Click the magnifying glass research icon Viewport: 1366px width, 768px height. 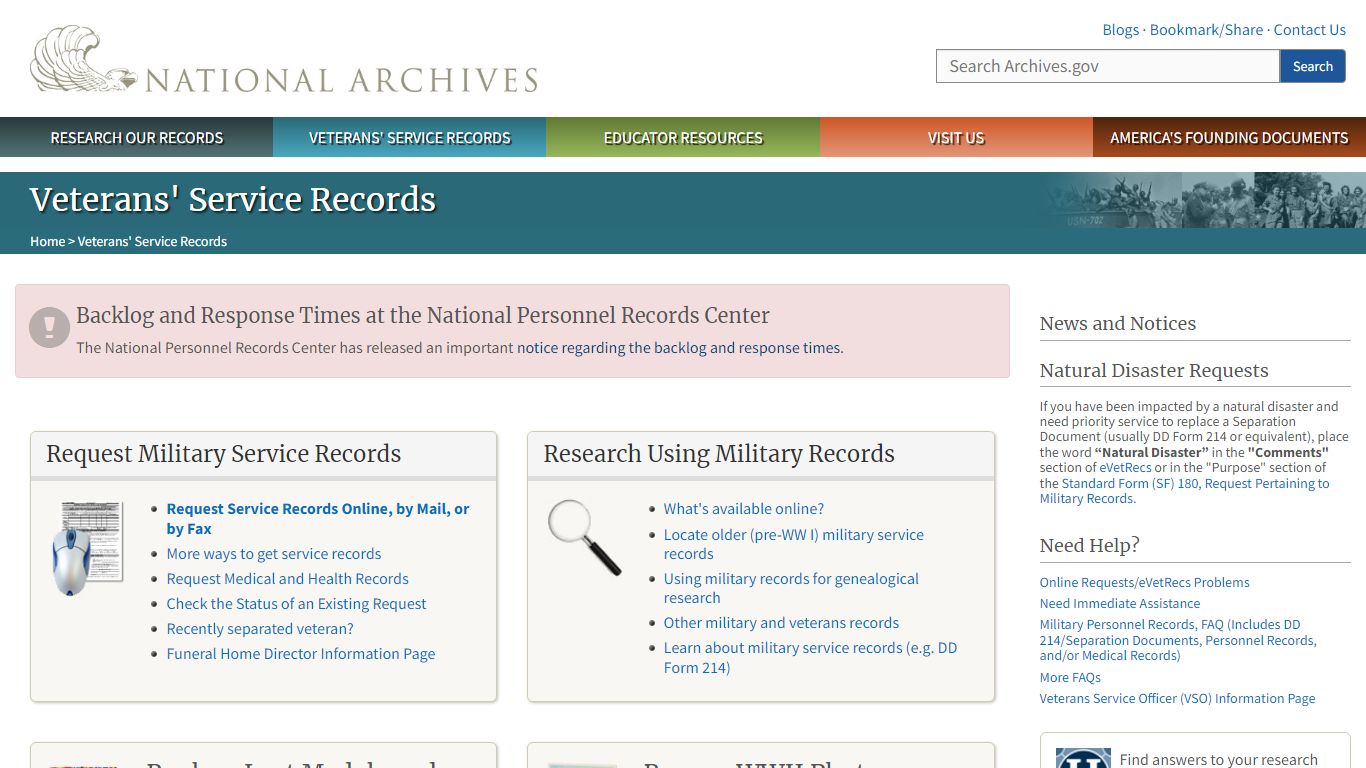[x=585, y=537]
